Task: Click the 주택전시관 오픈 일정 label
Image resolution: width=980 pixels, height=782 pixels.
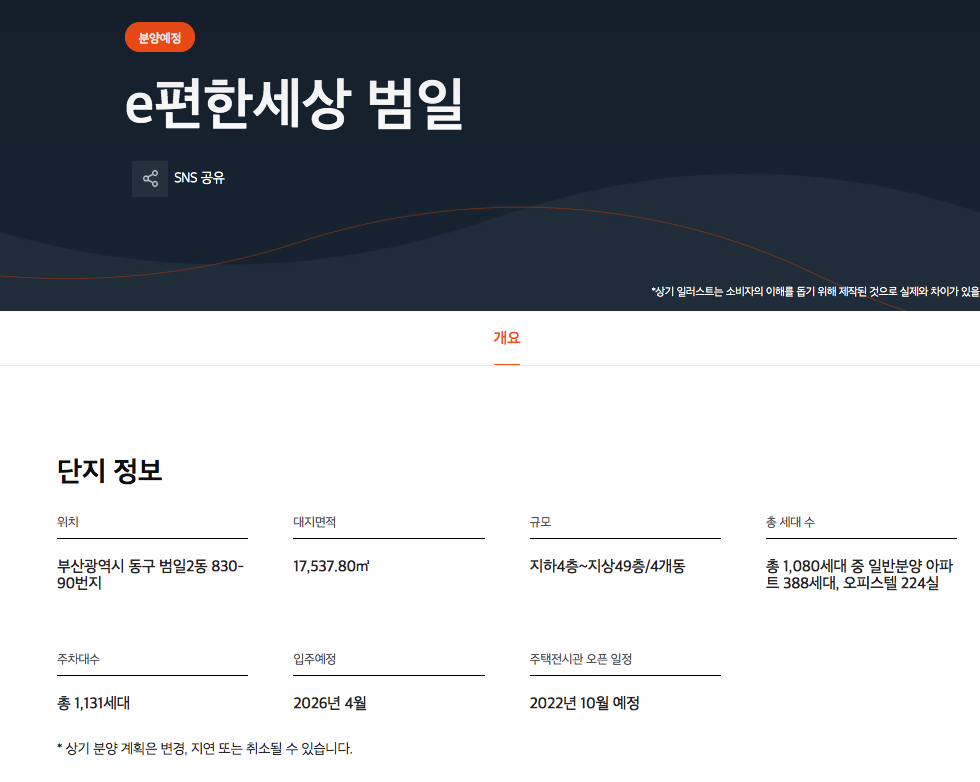Action: click(x=581, y=659)
